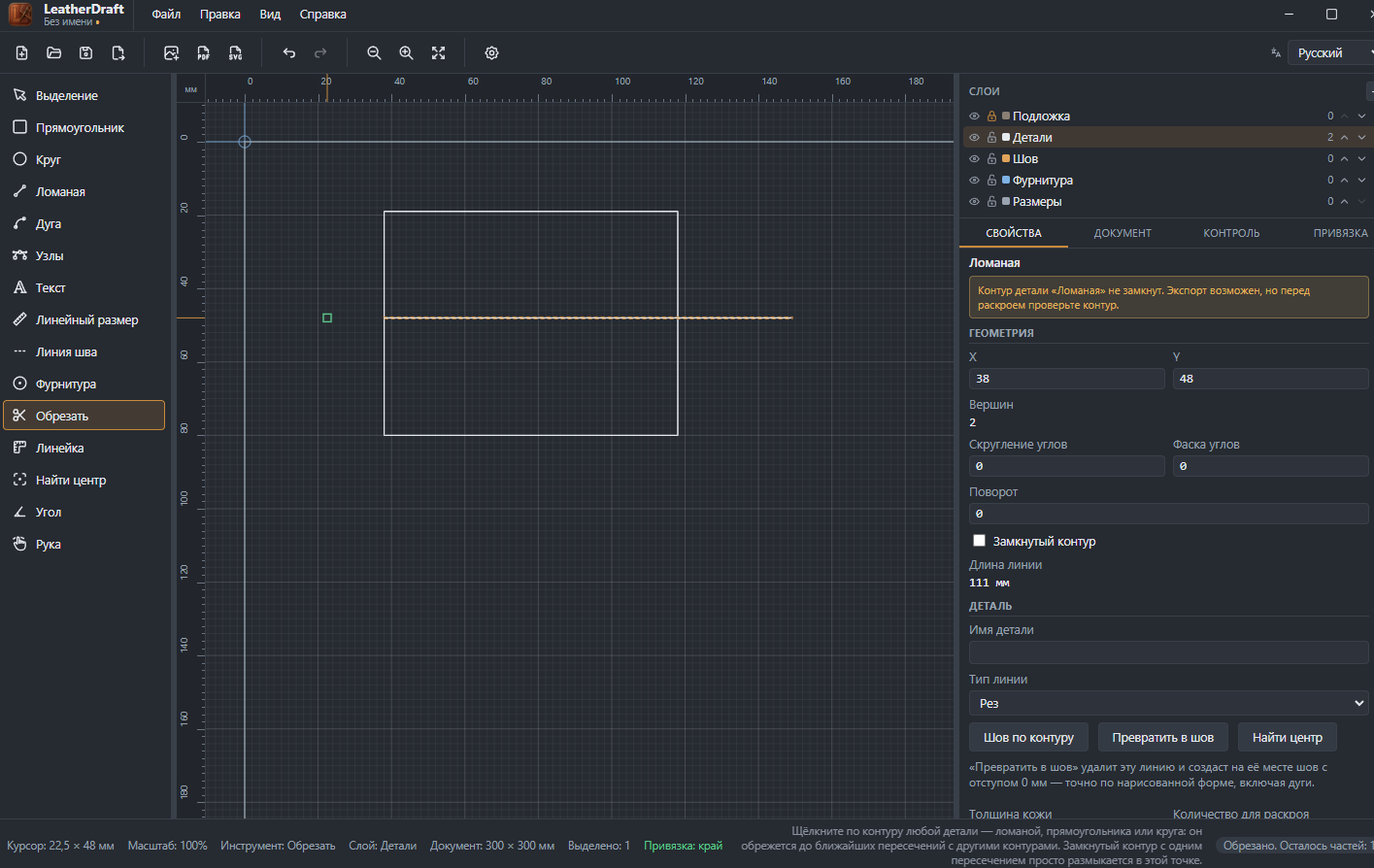Lock the Шов layer
This screenshot has height=868, width=1374.
click(992, 159)
